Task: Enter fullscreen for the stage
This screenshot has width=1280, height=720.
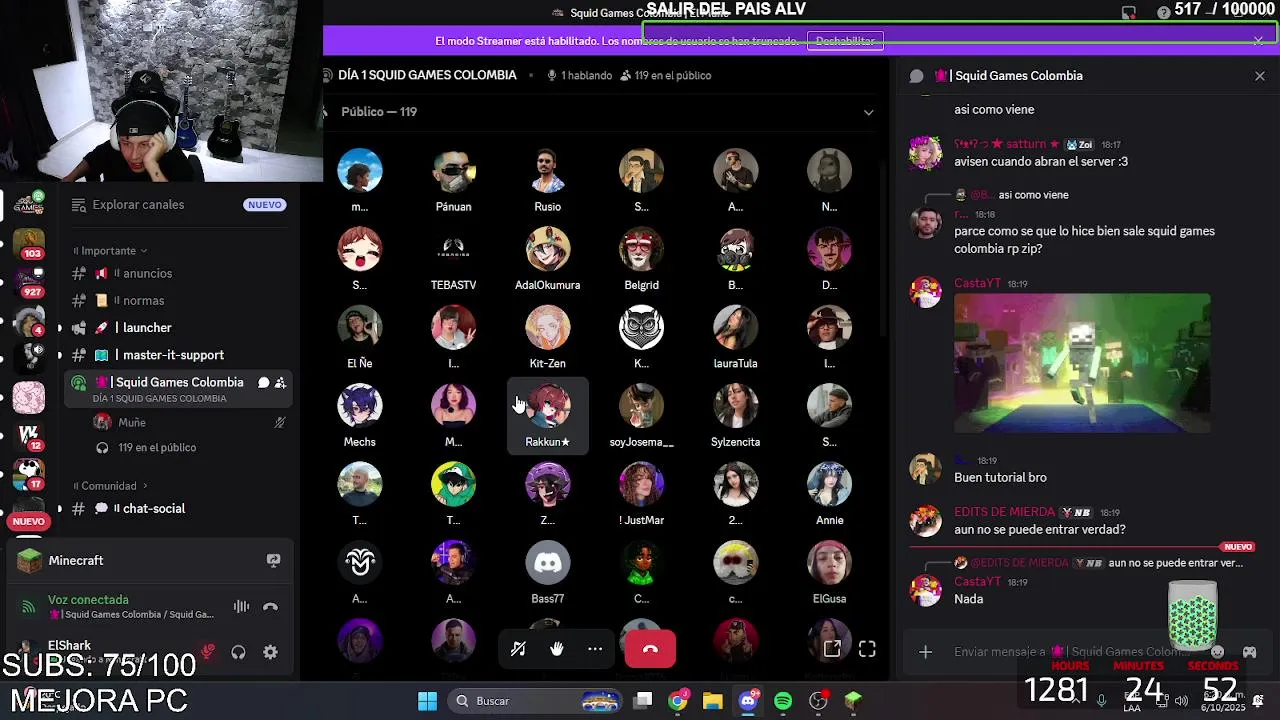Action: (867, 649)
